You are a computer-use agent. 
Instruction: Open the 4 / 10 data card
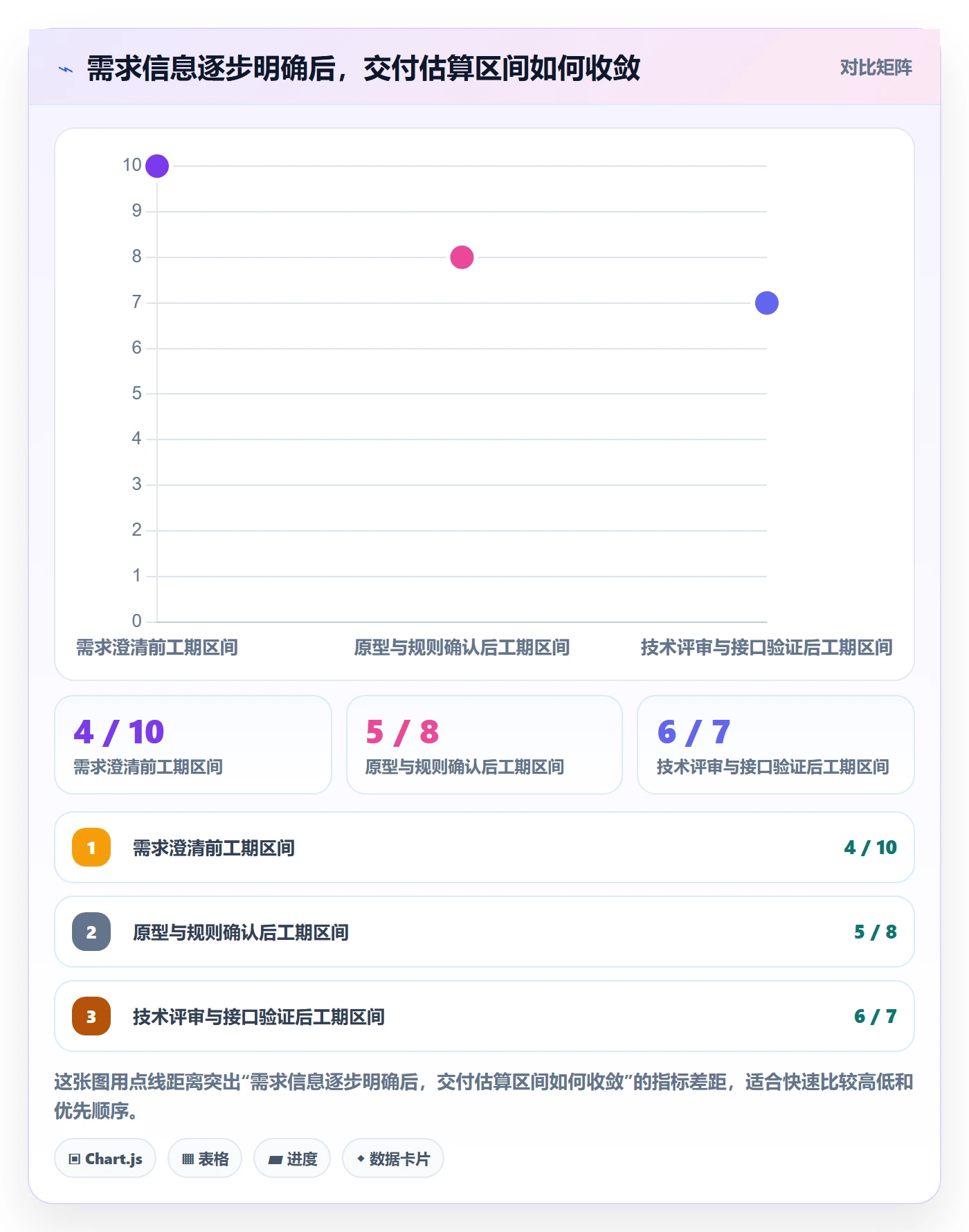coord(193,745)
